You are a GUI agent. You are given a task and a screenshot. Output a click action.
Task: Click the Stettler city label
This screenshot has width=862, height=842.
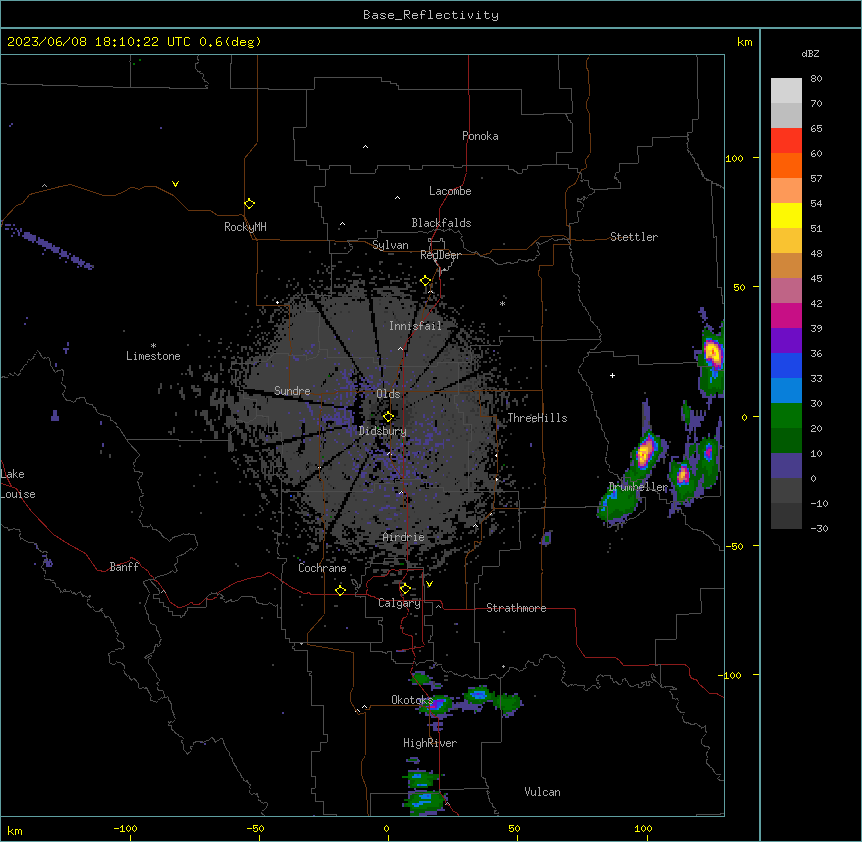point(634,237)
